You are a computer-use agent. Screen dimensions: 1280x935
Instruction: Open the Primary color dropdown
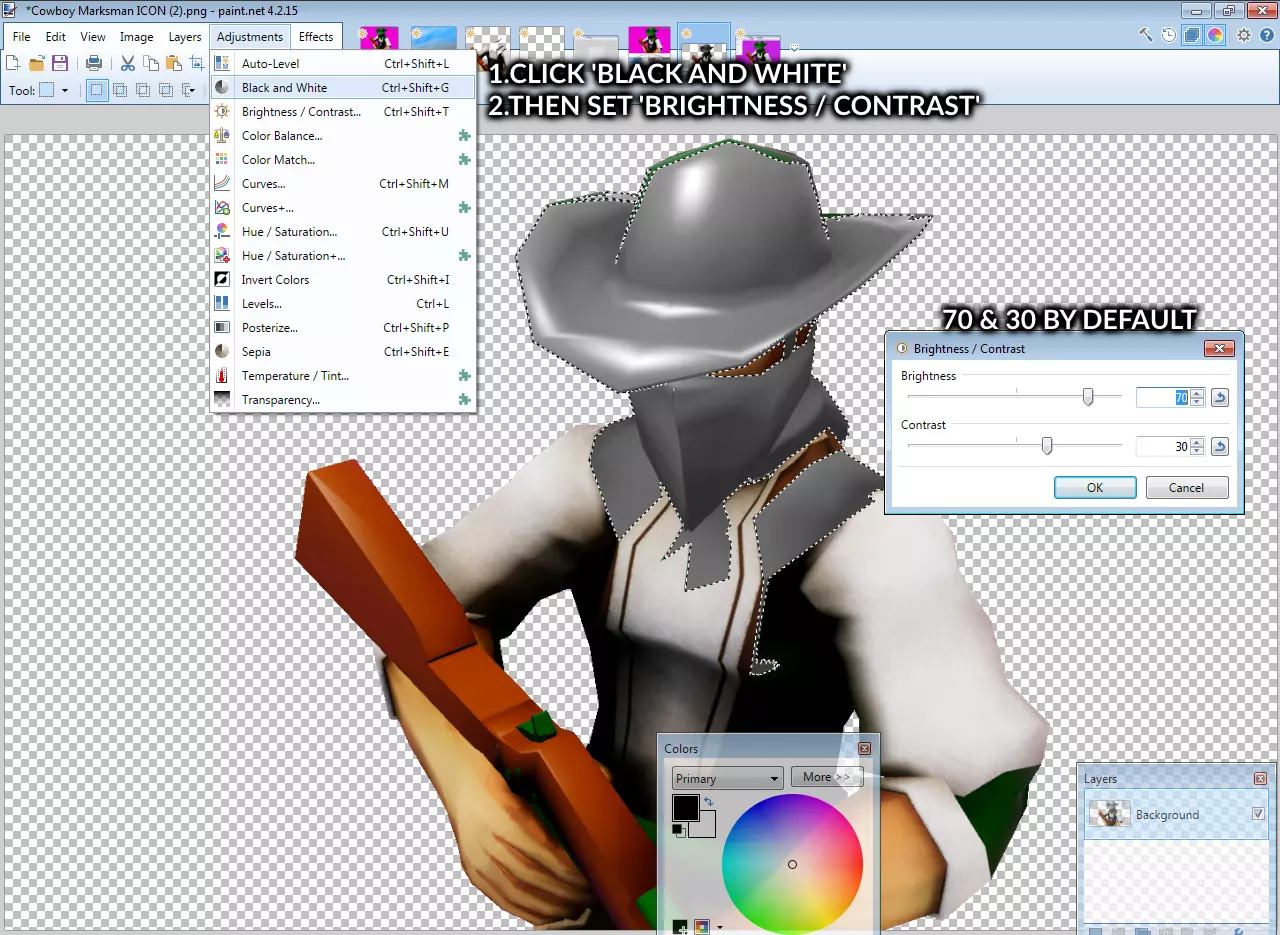pyautogui.click(x=727, y=778)
